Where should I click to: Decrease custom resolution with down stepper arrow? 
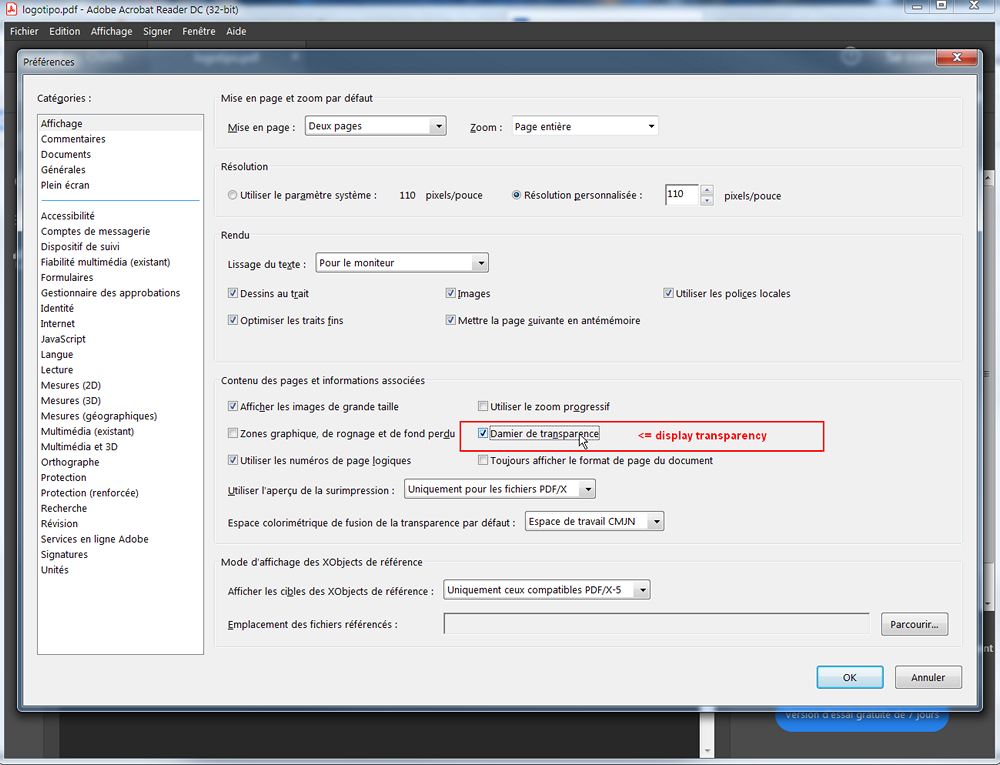[x=707, y=200]
